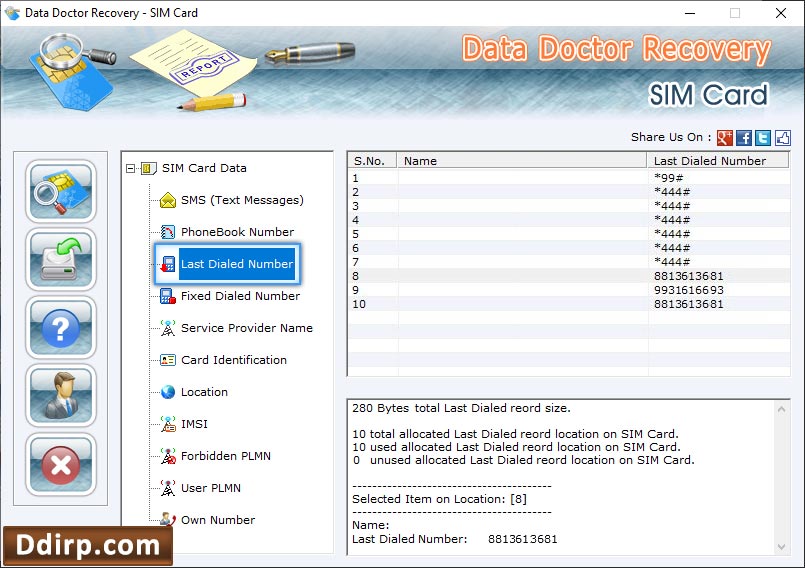
Task: Collapse the SIM Card Data tree node
Action: point(130,168)
